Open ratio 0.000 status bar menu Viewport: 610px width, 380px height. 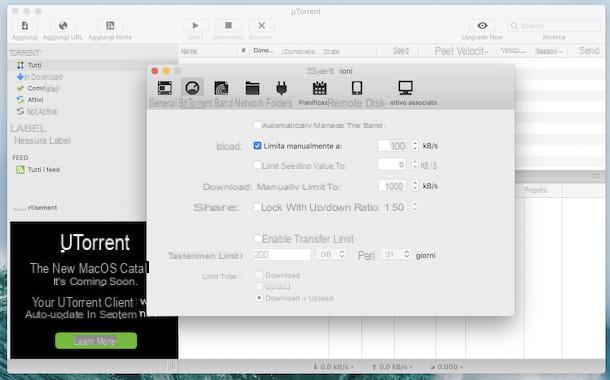446,367
